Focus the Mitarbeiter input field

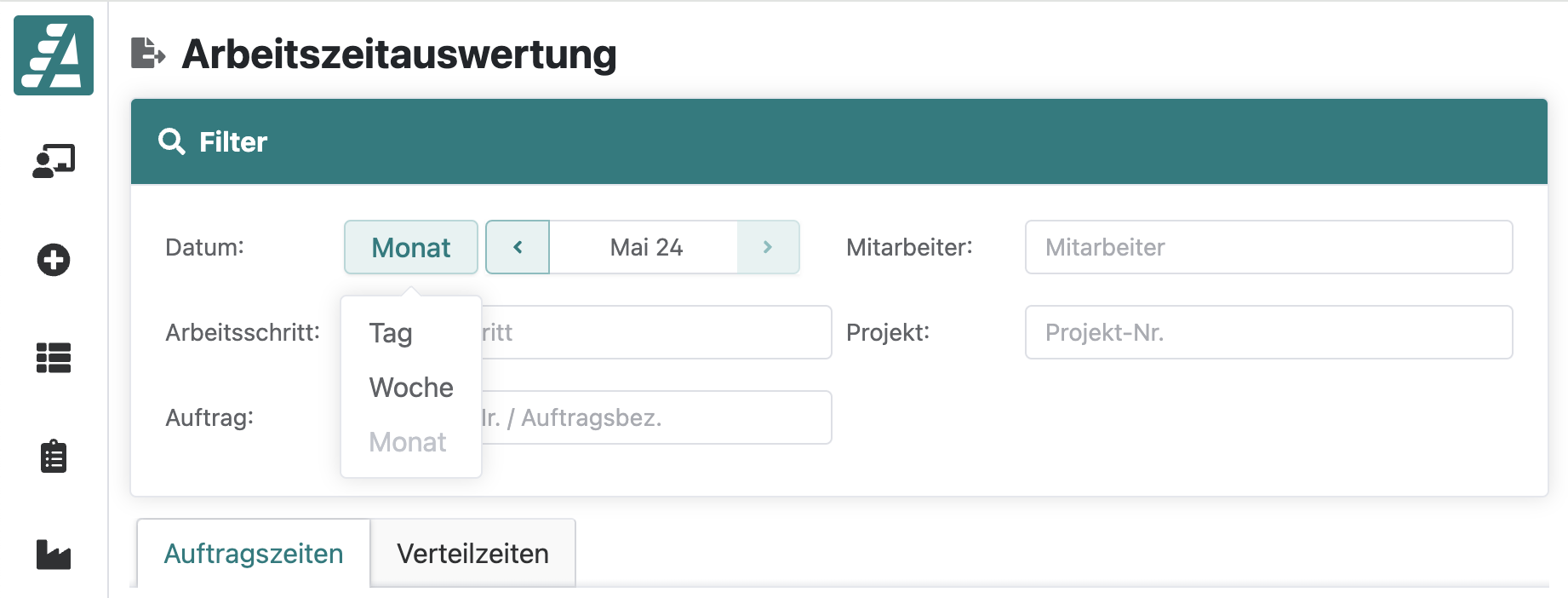pyautogui.click(x=1268, y=247)
